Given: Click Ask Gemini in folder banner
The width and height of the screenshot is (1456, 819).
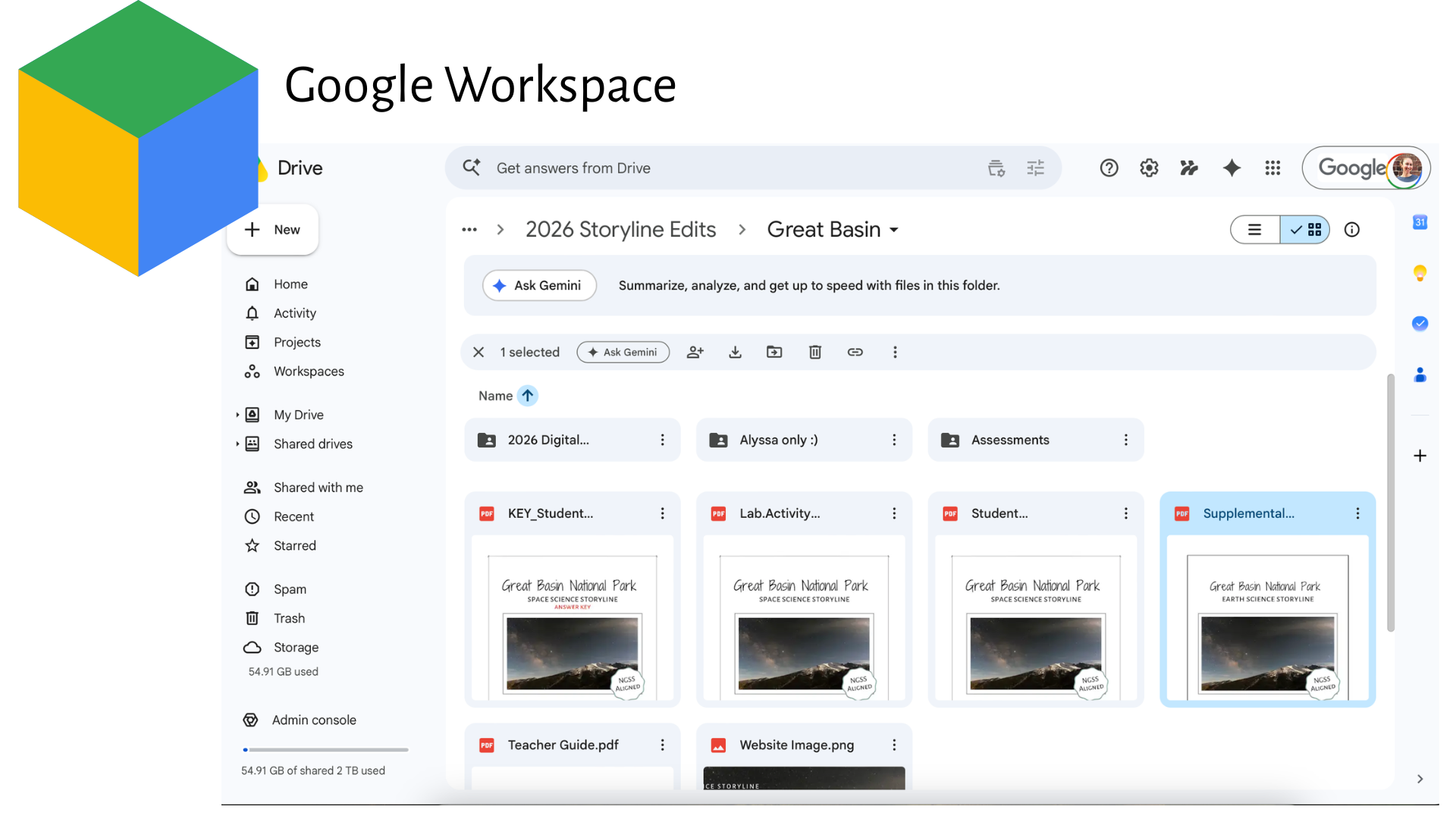Looking at the screenshot, I should click(539, 285).
